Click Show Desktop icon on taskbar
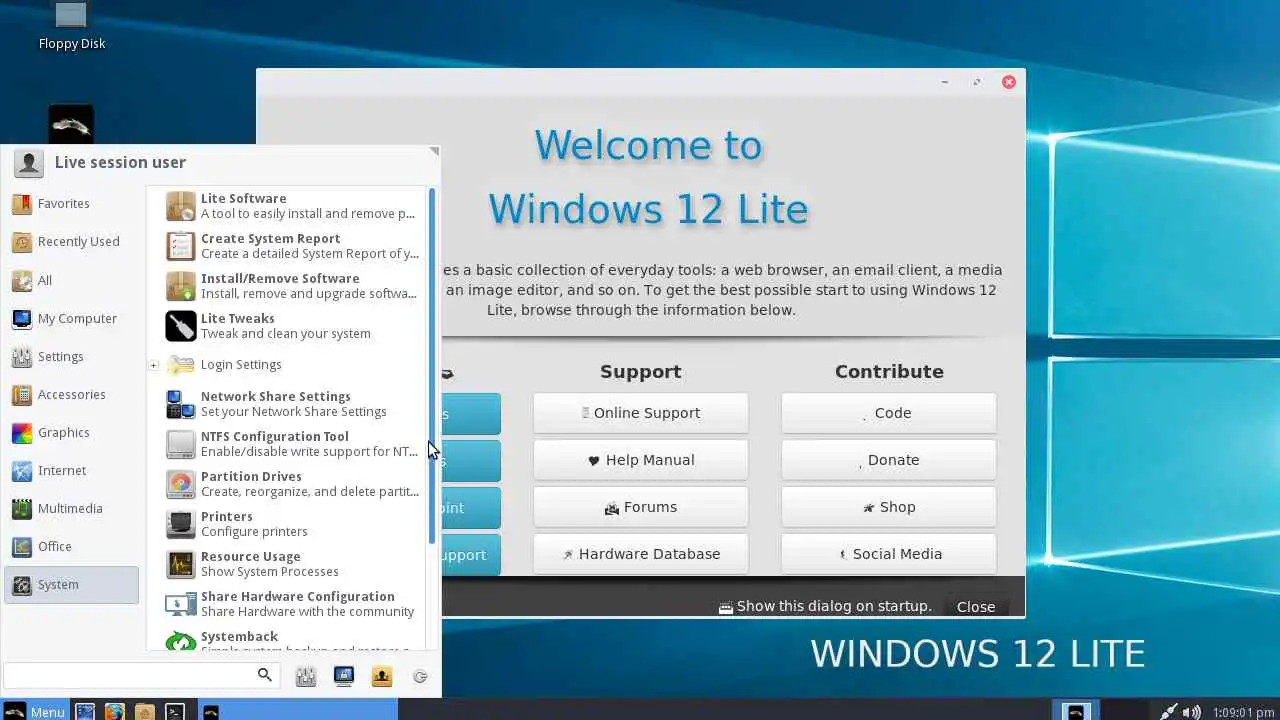The height and width of the screenshot is (720, 1280). pos(85,712)
